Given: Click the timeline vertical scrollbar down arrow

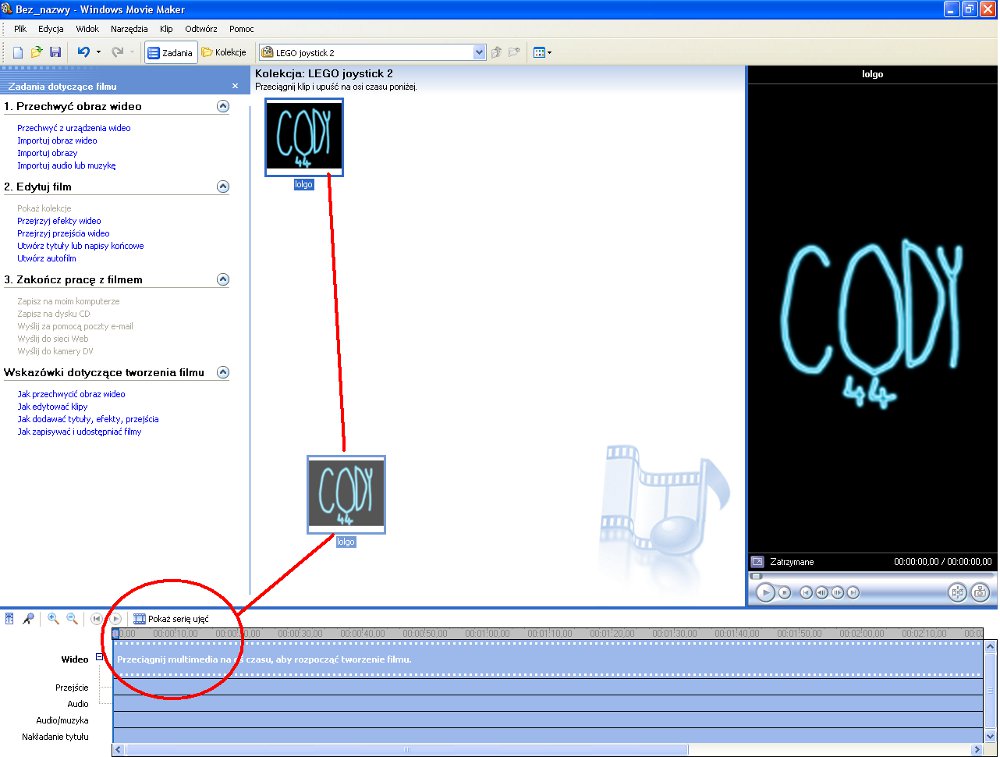Looking at the screenshot, I should point(990,737).
